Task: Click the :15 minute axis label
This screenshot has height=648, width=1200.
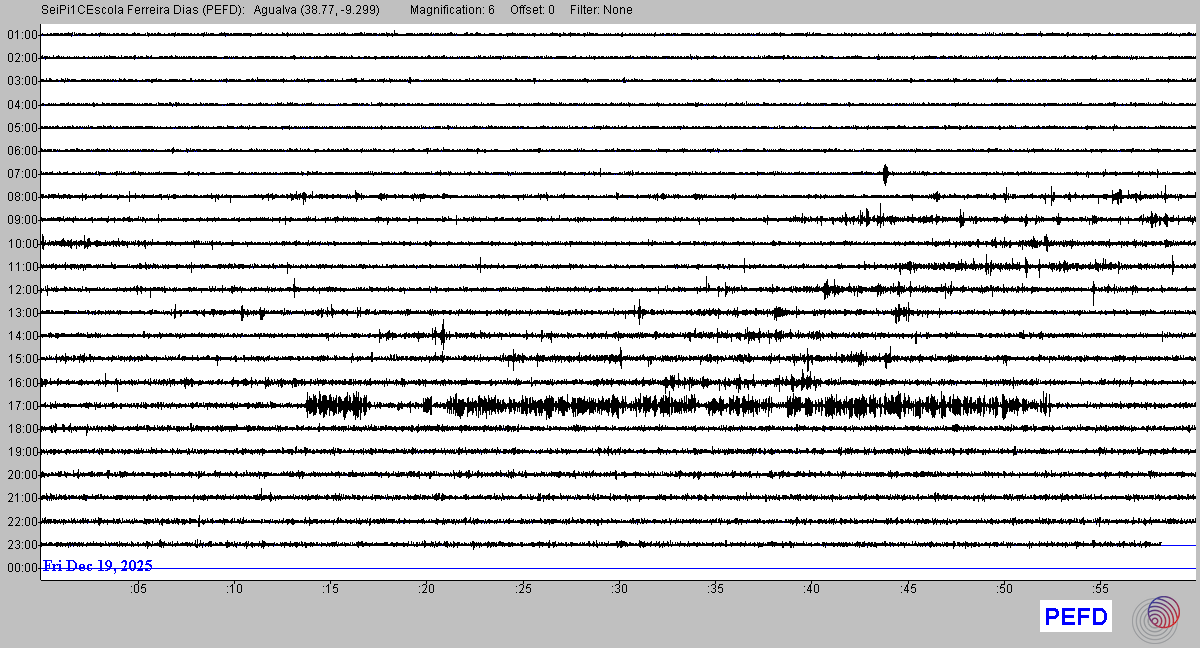Action: coord(330,589)
